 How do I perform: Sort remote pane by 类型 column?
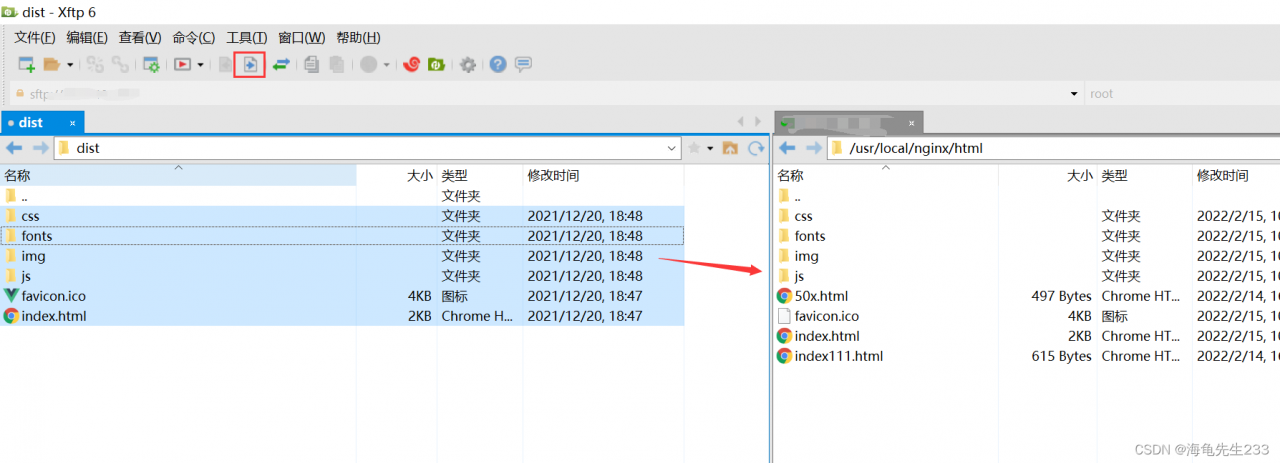(x=1144, y=175)
